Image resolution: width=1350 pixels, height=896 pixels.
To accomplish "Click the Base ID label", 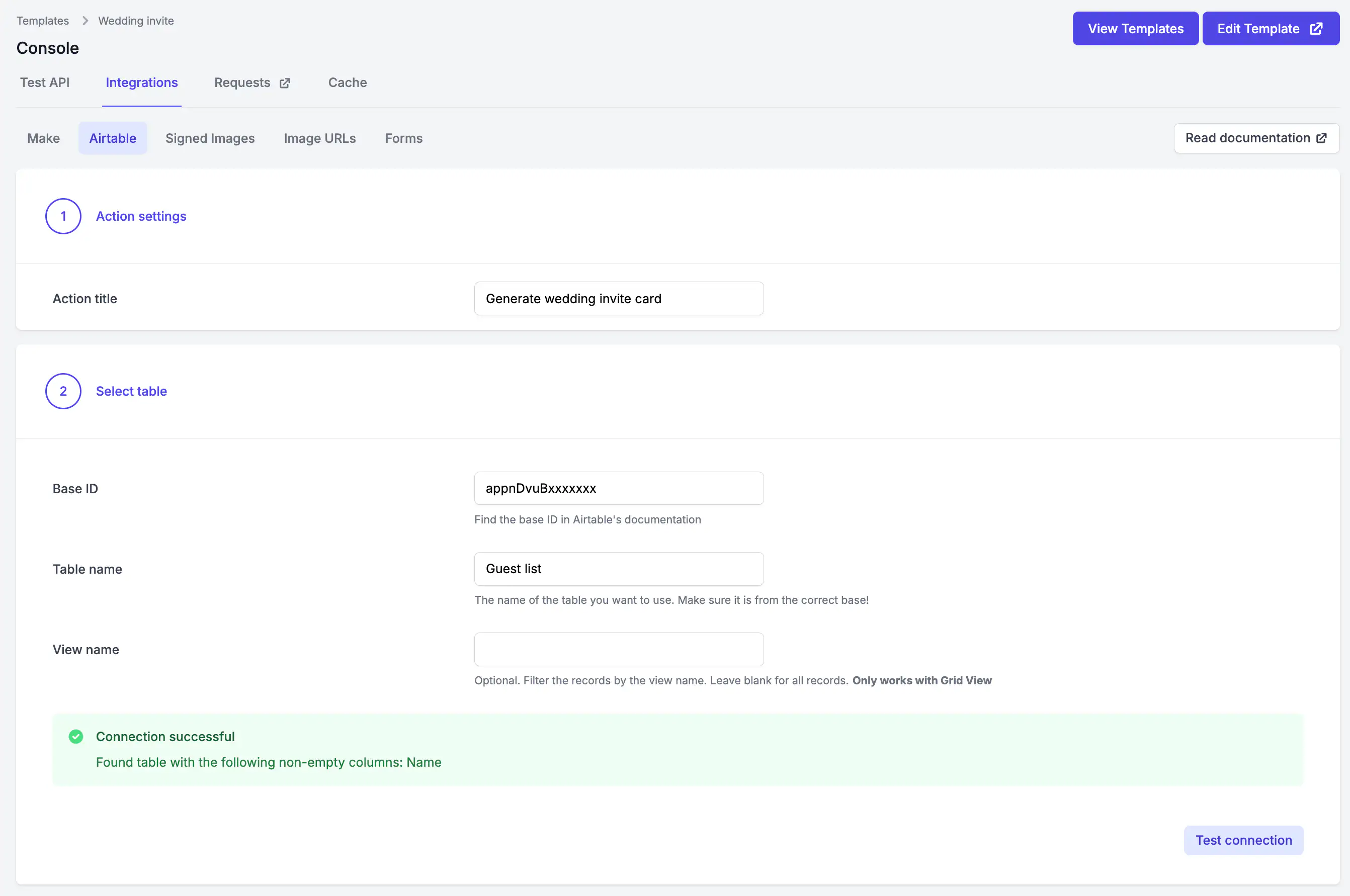I will pos(75,489).
